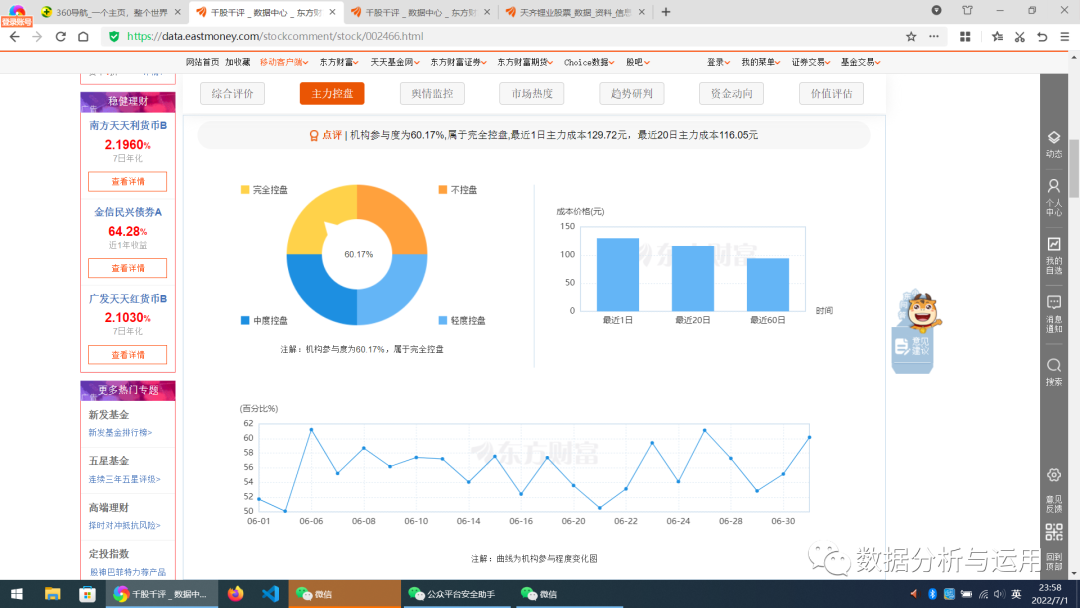
Task: Open Visual Studio Code from taskbar
Action: coord(270,594)
